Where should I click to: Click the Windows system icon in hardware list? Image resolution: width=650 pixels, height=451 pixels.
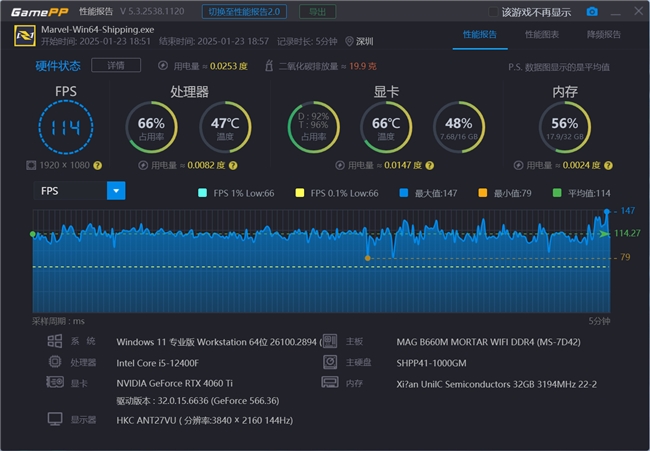click(x=55, y=341)
